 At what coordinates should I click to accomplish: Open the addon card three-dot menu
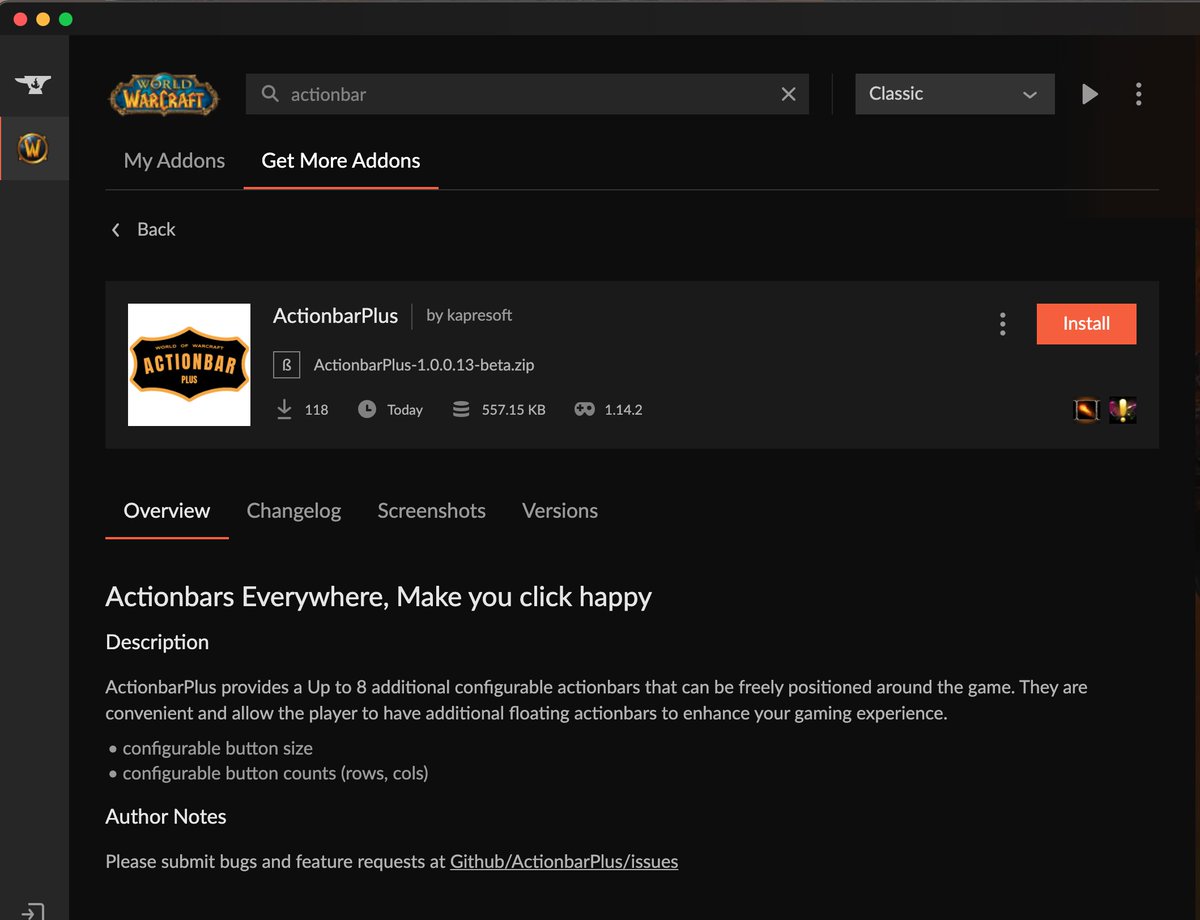coord(1002,324)
